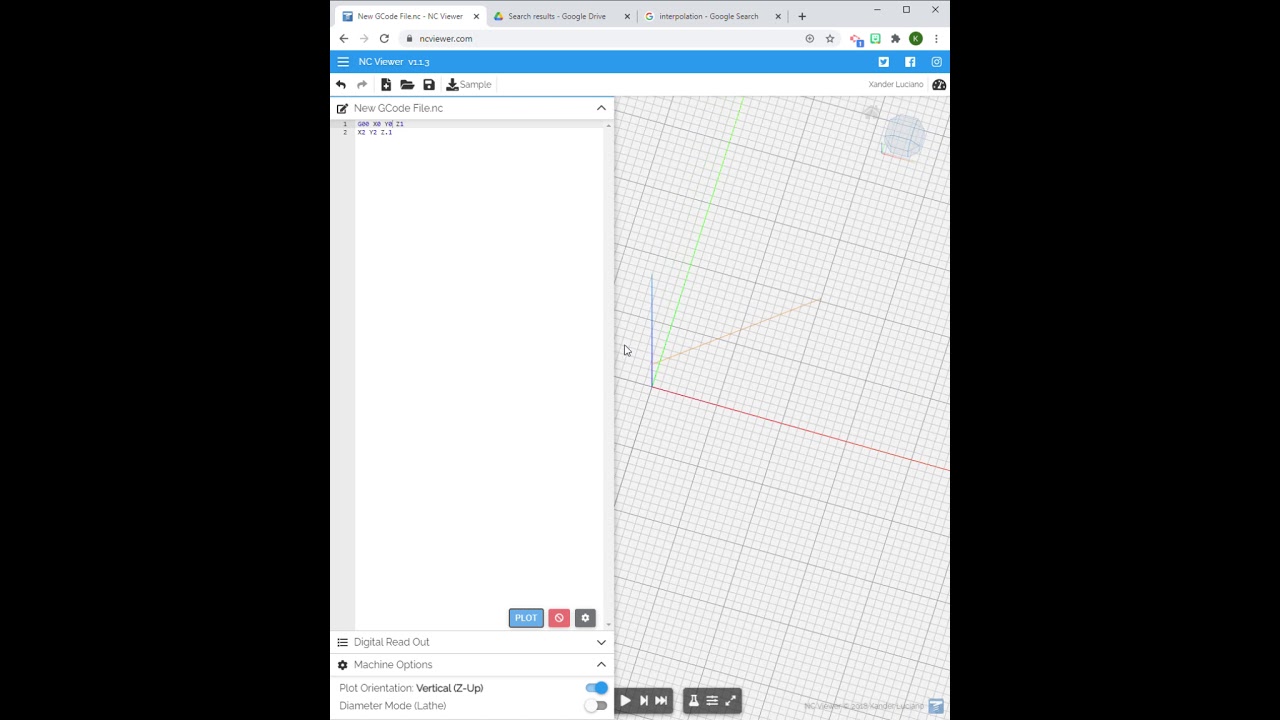This screenshot has height=720, width=1280.
Task: Collapse the Machine Options panel
Action: (x=601, y=665)
